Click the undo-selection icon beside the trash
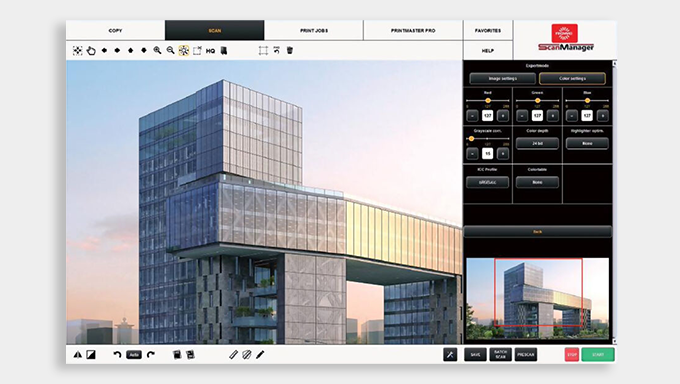 pos(277,50)
